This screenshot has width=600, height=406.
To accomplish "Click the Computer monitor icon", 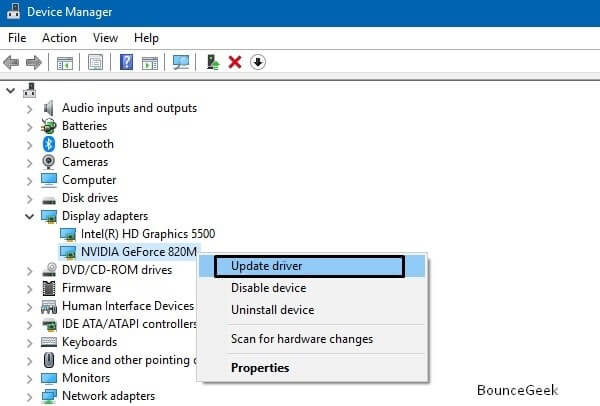I will tap(49, 180).
